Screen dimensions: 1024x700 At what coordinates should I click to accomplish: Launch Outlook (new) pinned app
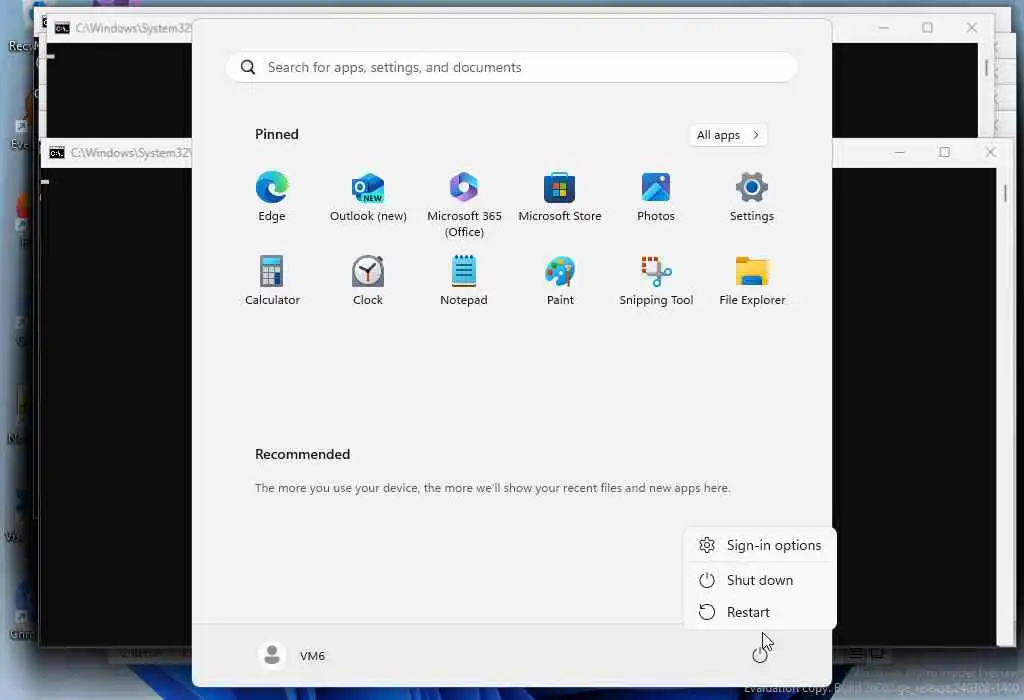point(368,196)
